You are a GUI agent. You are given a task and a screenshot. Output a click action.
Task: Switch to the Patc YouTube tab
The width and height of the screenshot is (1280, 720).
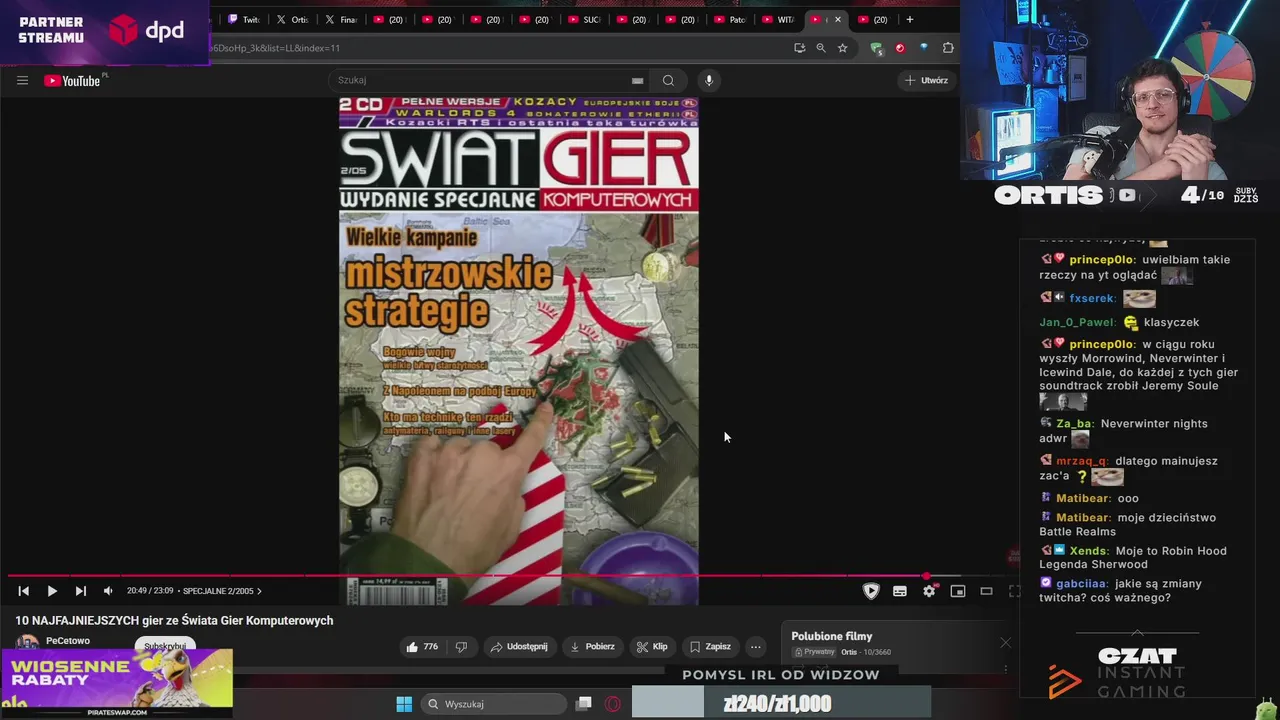(x=730, y=20)
